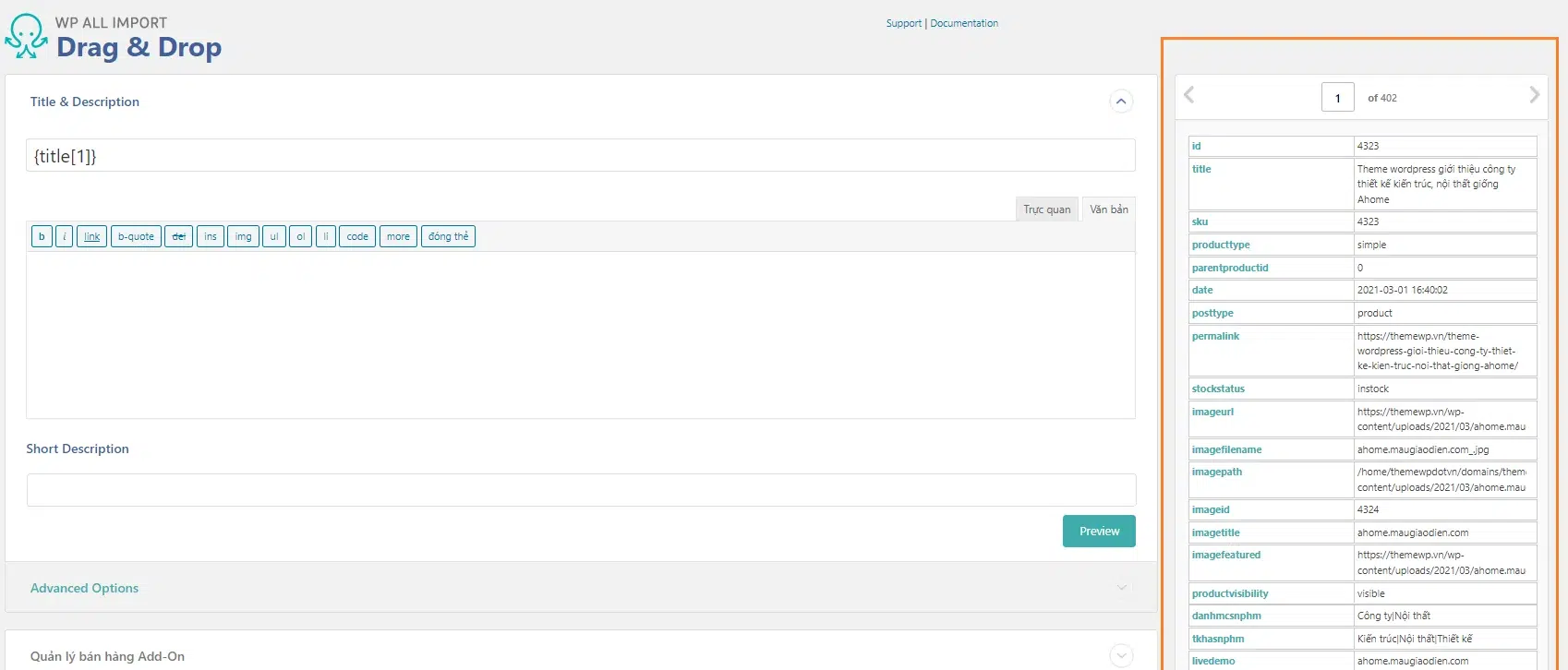Click the 'Công ty|Nội thất' category value

pyautogui.click(x=1393, y=616)
